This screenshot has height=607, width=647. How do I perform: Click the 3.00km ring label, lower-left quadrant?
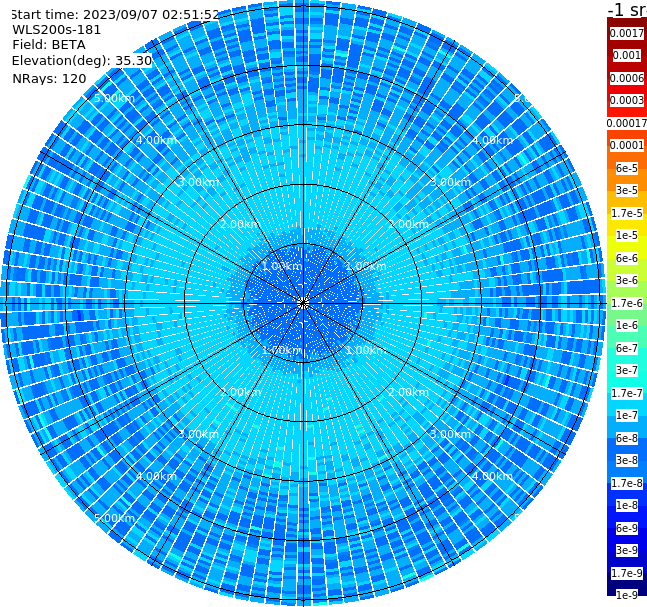click(198, 434)
